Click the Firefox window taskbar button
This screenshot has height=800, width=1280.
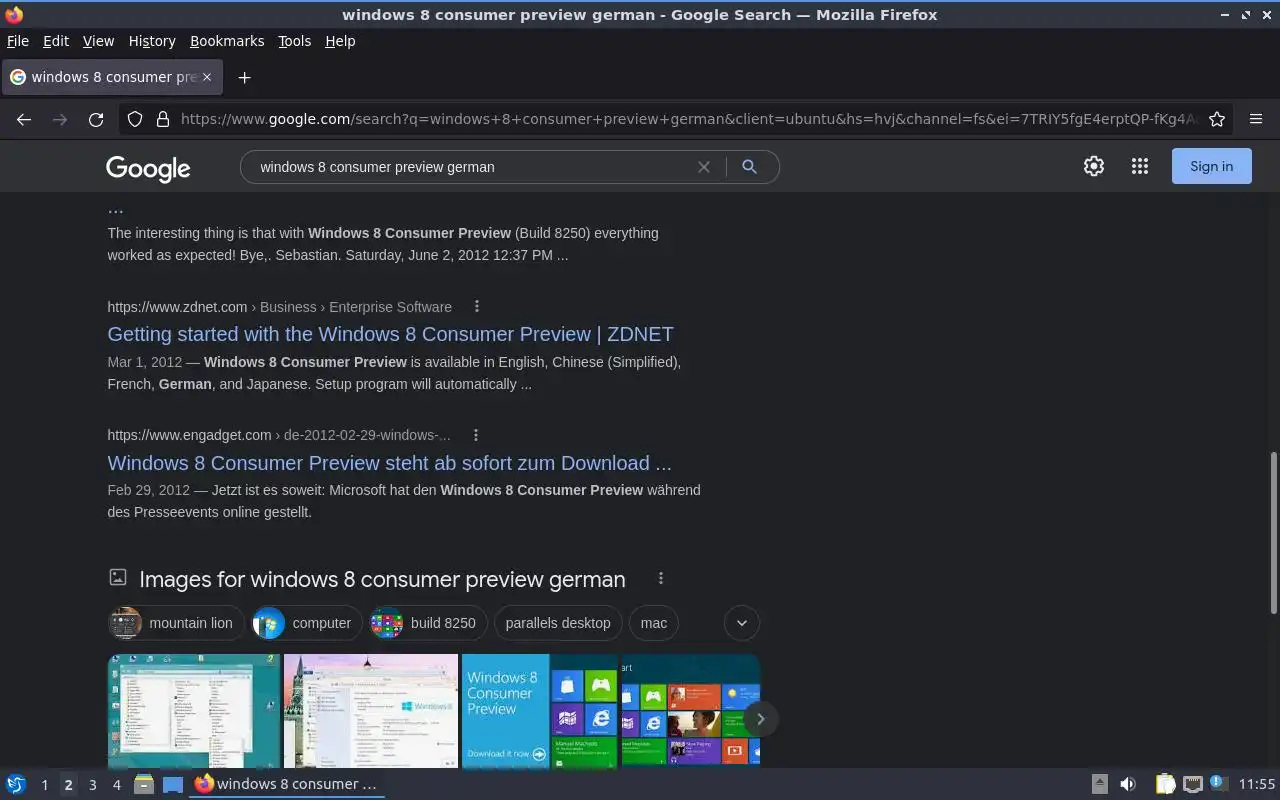click(x=287, y=784)
